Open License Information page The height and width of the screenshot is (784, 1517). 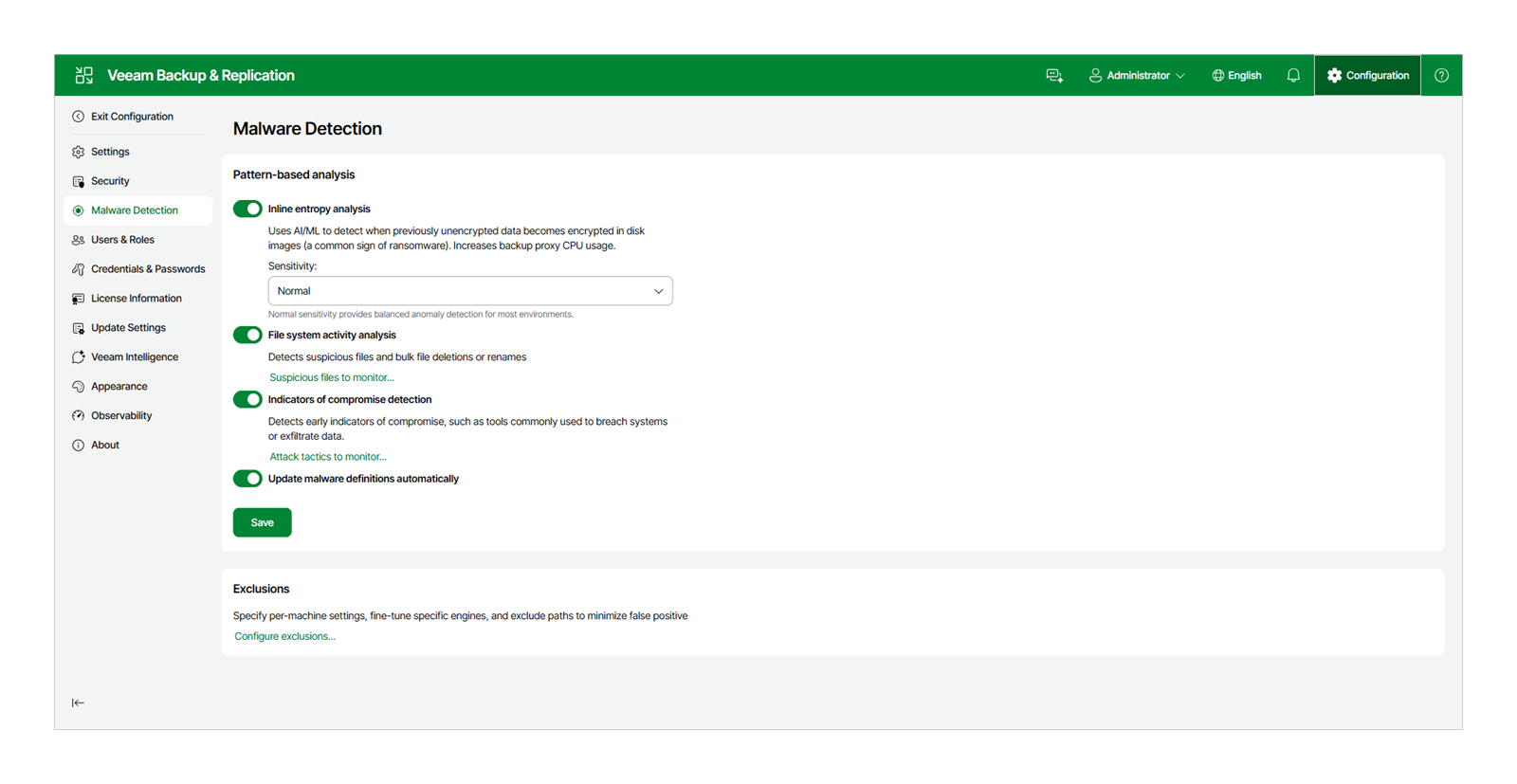click(137, 299)
